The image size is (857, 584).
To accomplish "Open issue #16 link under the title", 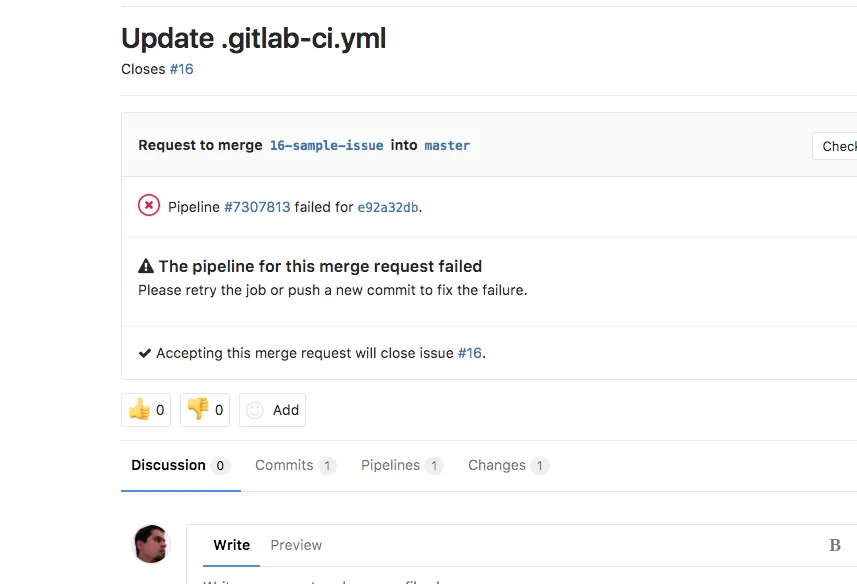I will 181,69.
